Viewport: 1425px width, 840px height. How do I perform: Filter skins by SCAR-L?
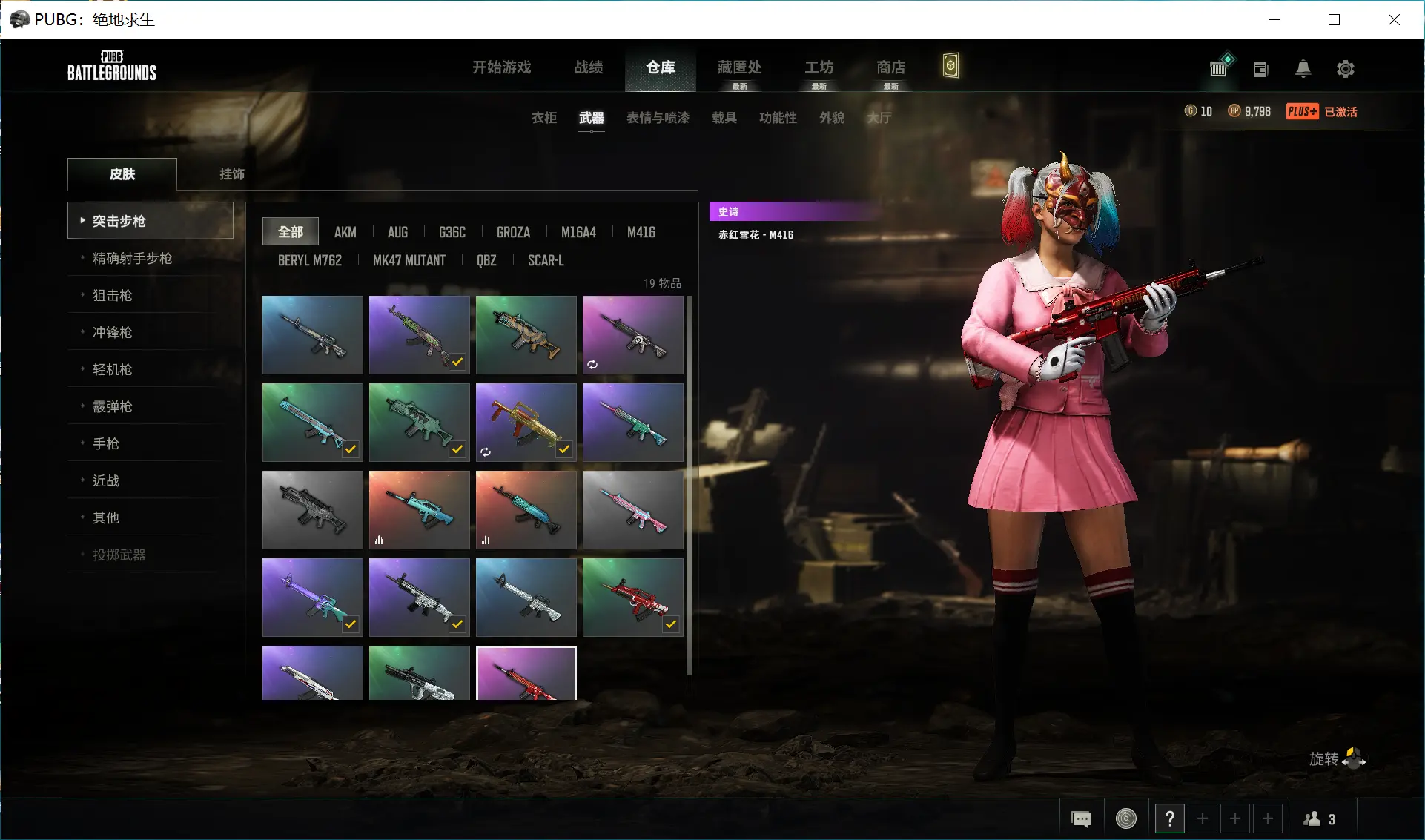[546, 260]
